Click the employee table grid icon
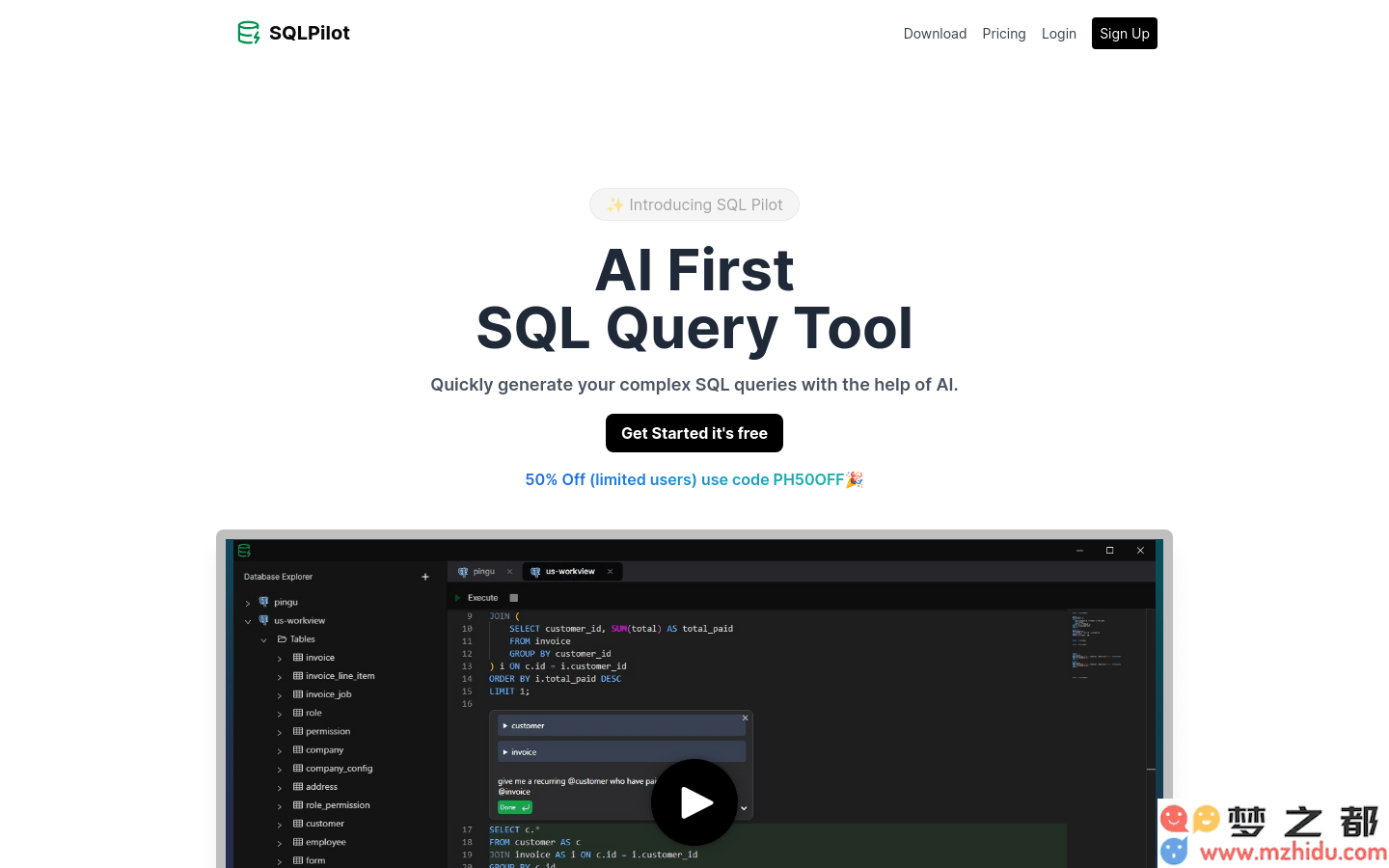Image resolution: width=1389 pixels, height=868 pixels. 298,841
